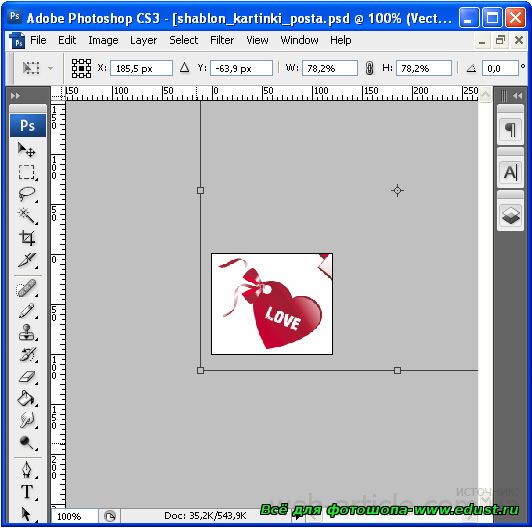Viewport: 532px width, 528px height.
Task: Toggle the maintain aspect ratio chain link
Action: coord(369,68)
